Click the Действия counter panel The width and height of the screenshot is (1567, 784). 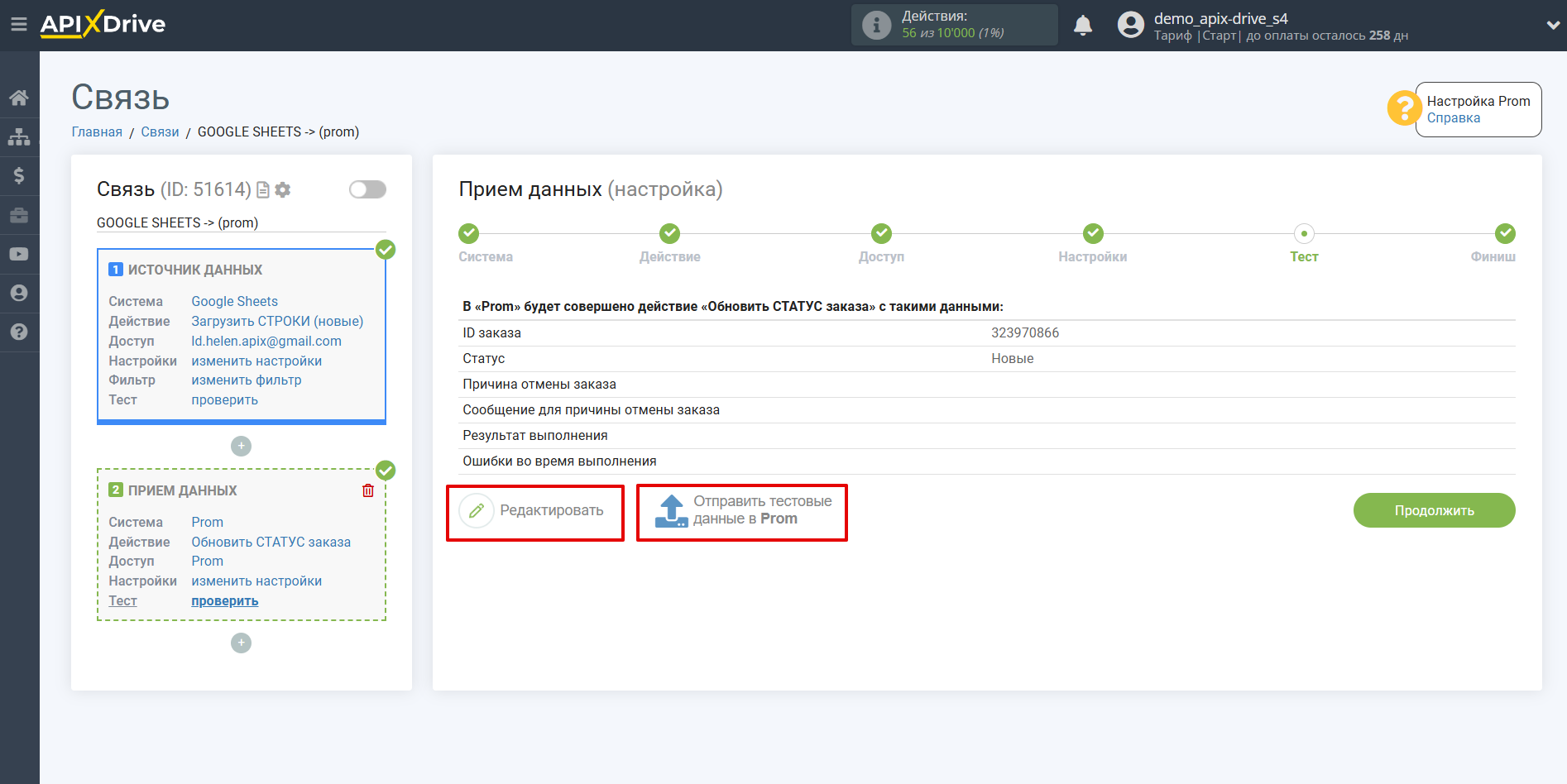(955, 25)
